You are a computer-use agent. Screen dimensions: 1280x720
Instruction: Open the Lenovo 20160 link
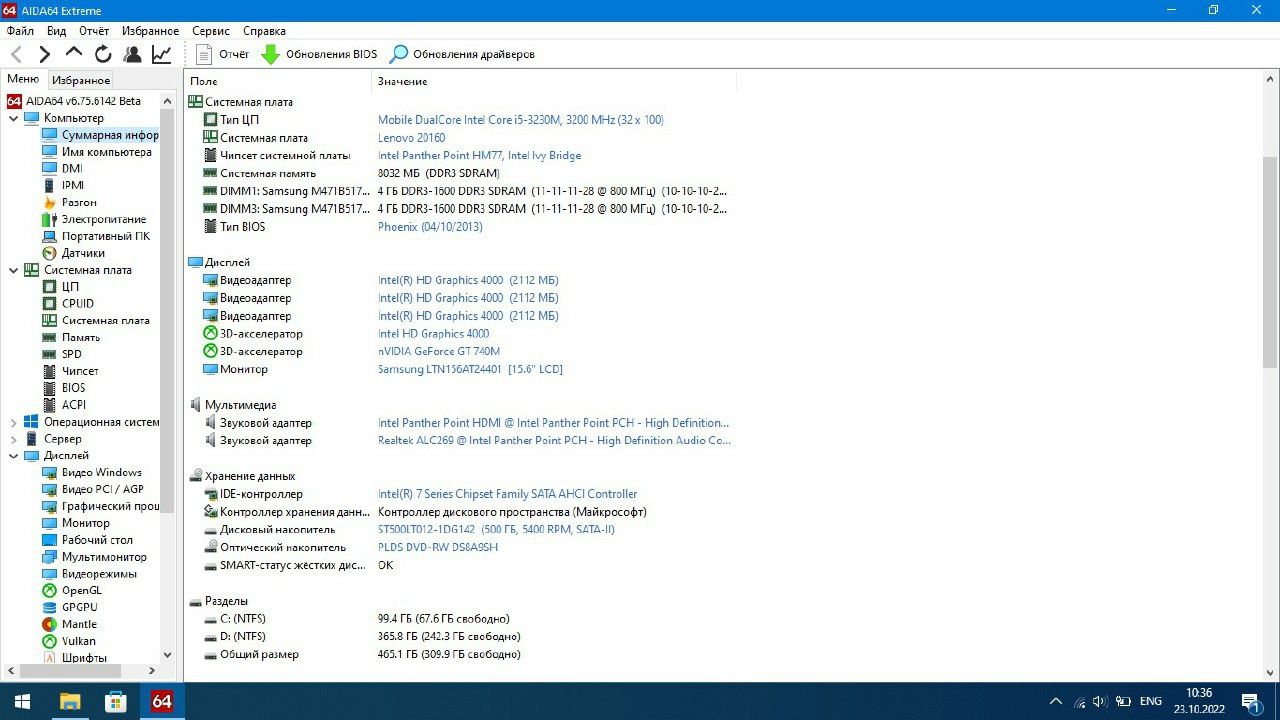[411, 138]
